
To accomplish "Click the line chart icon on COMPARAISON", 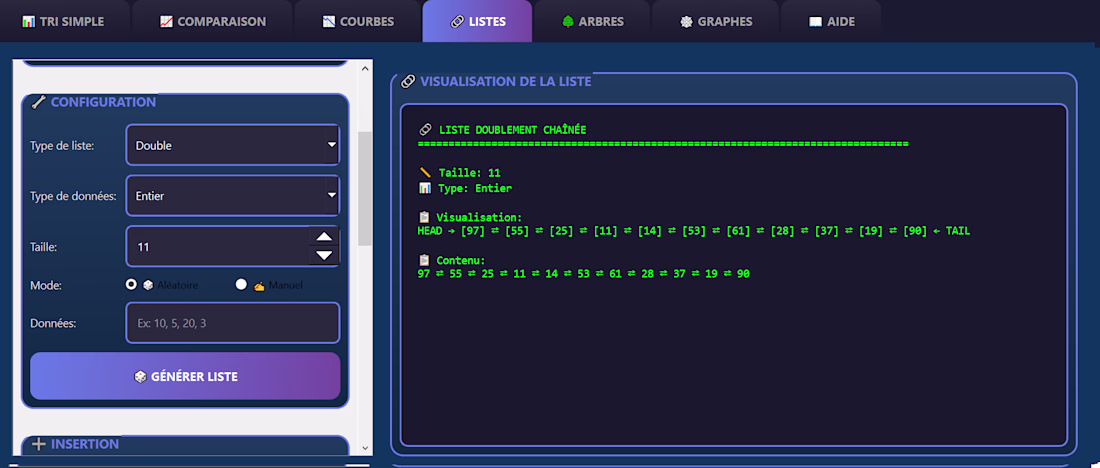I will 166,22.
